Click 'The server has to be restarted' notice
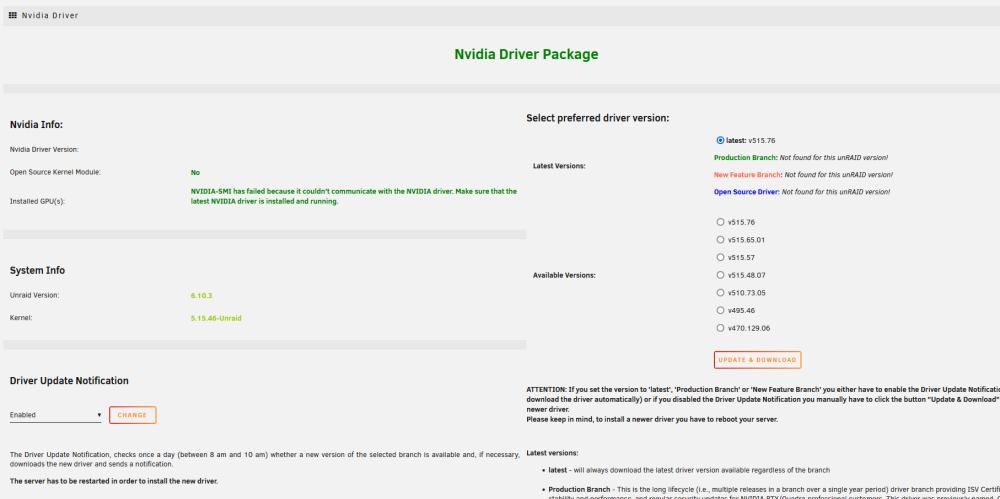Viewport: 1000px width, 499px height. (x=114, y=480)
